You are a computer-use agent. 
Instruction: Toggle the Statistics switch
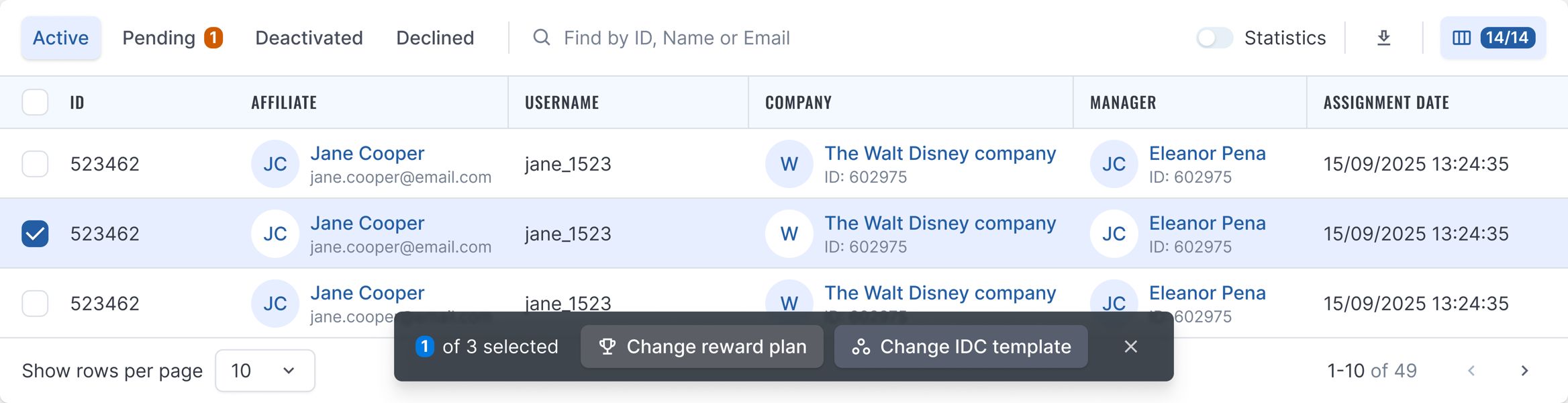(x=1214, y=38)
